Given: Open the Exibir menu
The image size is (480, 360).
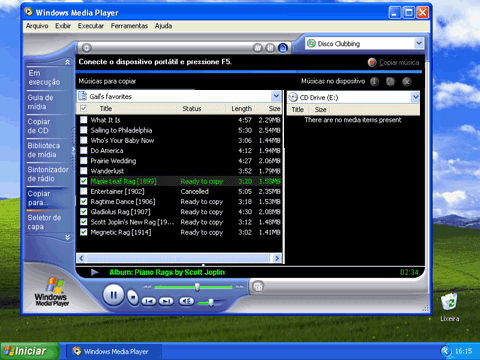Looking at the screenshot, I should [x=63, y=26].
